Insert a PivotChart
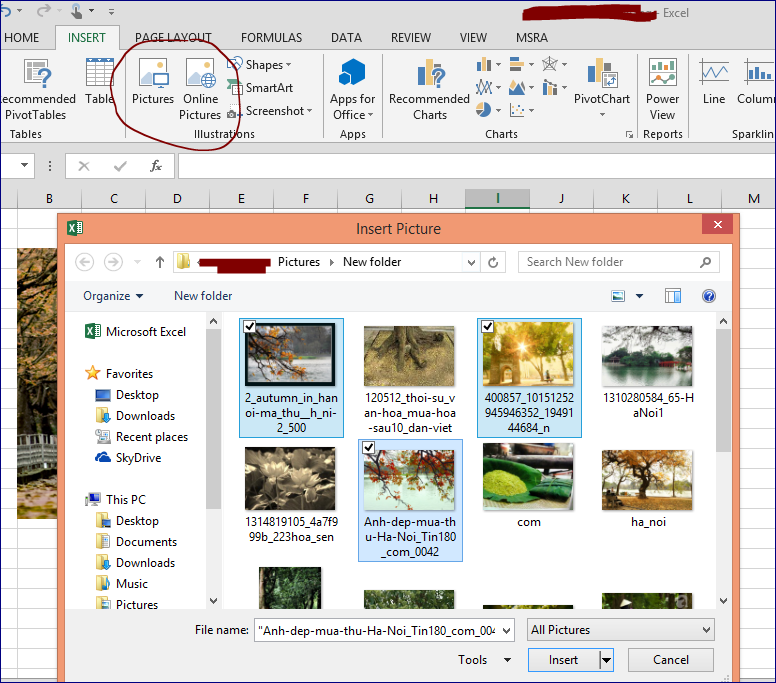776x683 pixels. click(602, 88)
